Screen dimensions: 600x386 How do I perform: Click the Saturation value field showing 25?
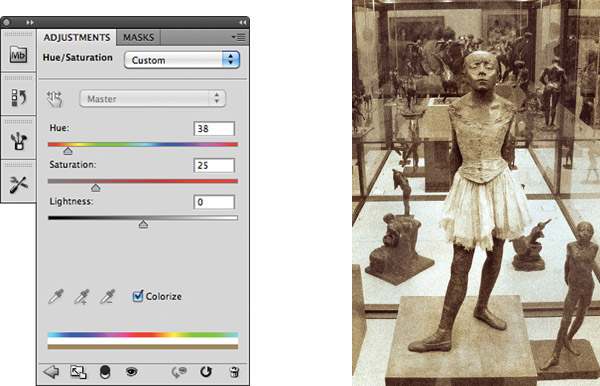pyautogui.click(x=214, y=166)
